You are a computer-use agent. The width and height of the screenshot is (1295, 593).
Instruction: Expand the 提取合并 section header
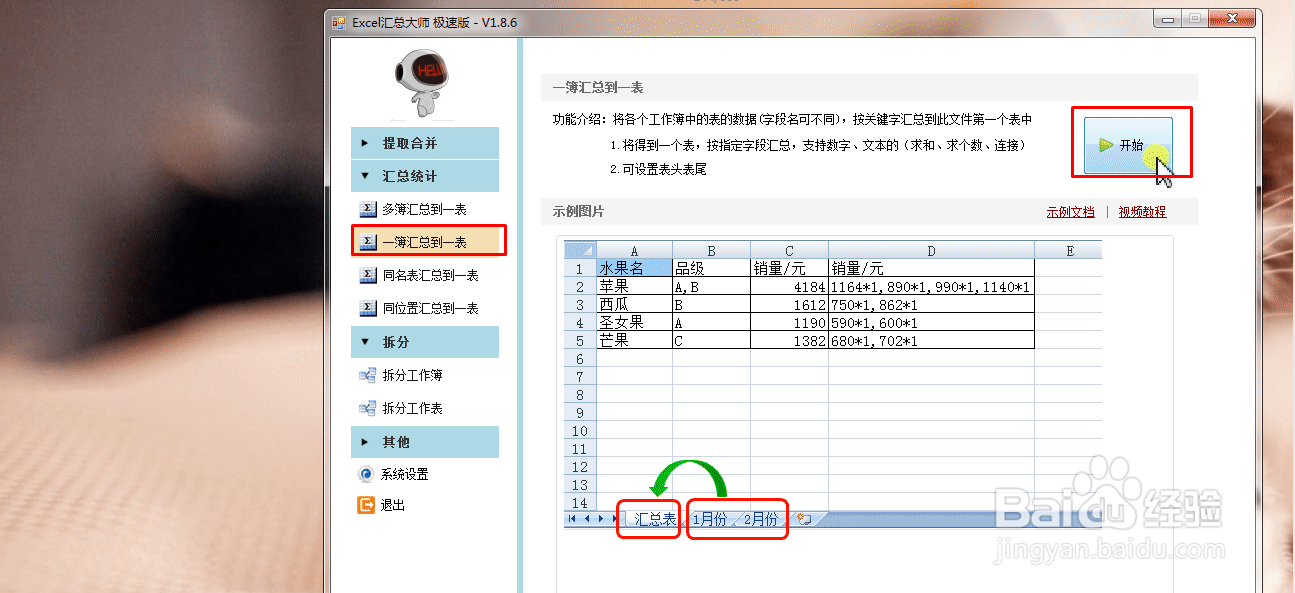coord(425,143)
